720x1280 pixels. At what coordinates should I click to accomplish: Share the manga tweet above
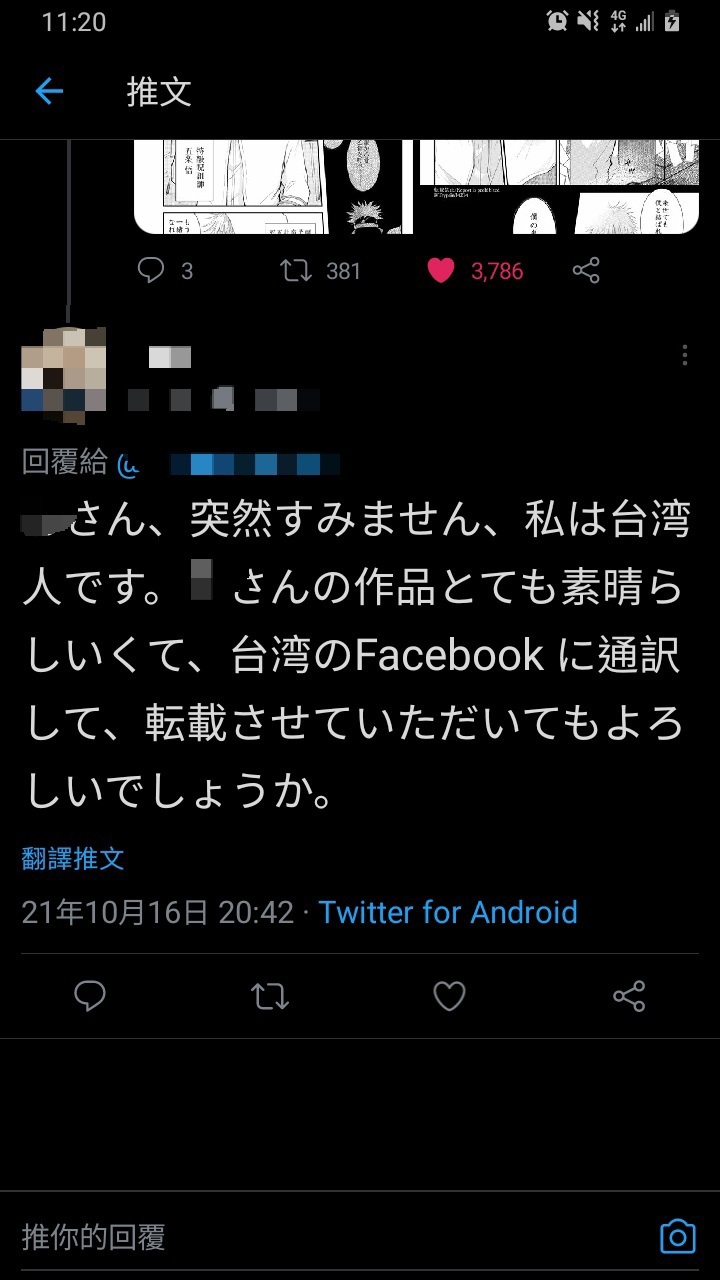587,270
